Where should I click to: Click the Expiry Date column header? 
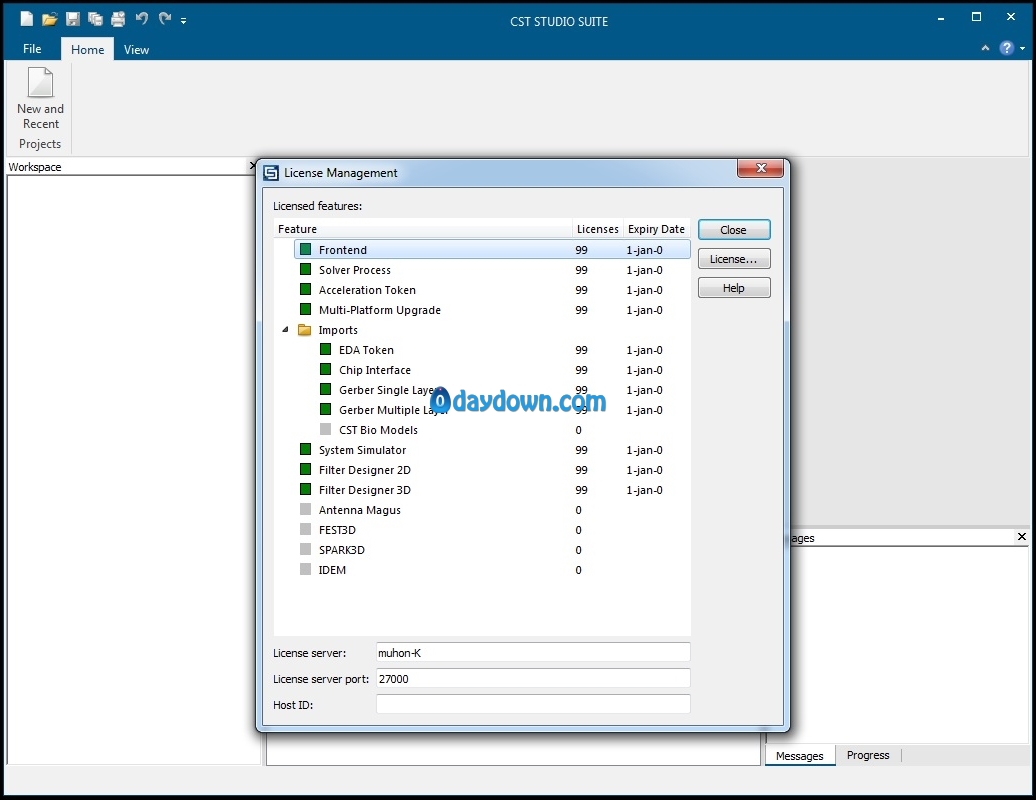click(656, 229)
